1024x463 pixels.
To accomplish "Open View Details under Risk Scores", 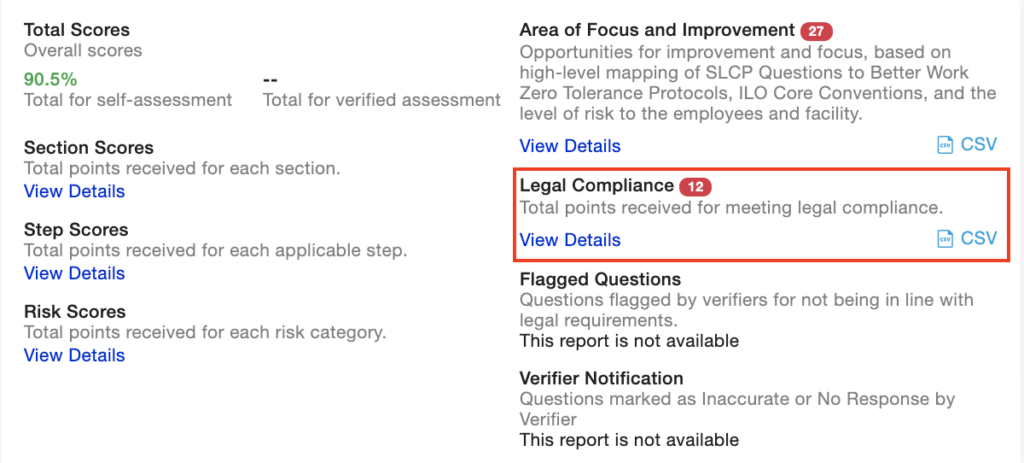I will 74,355.
